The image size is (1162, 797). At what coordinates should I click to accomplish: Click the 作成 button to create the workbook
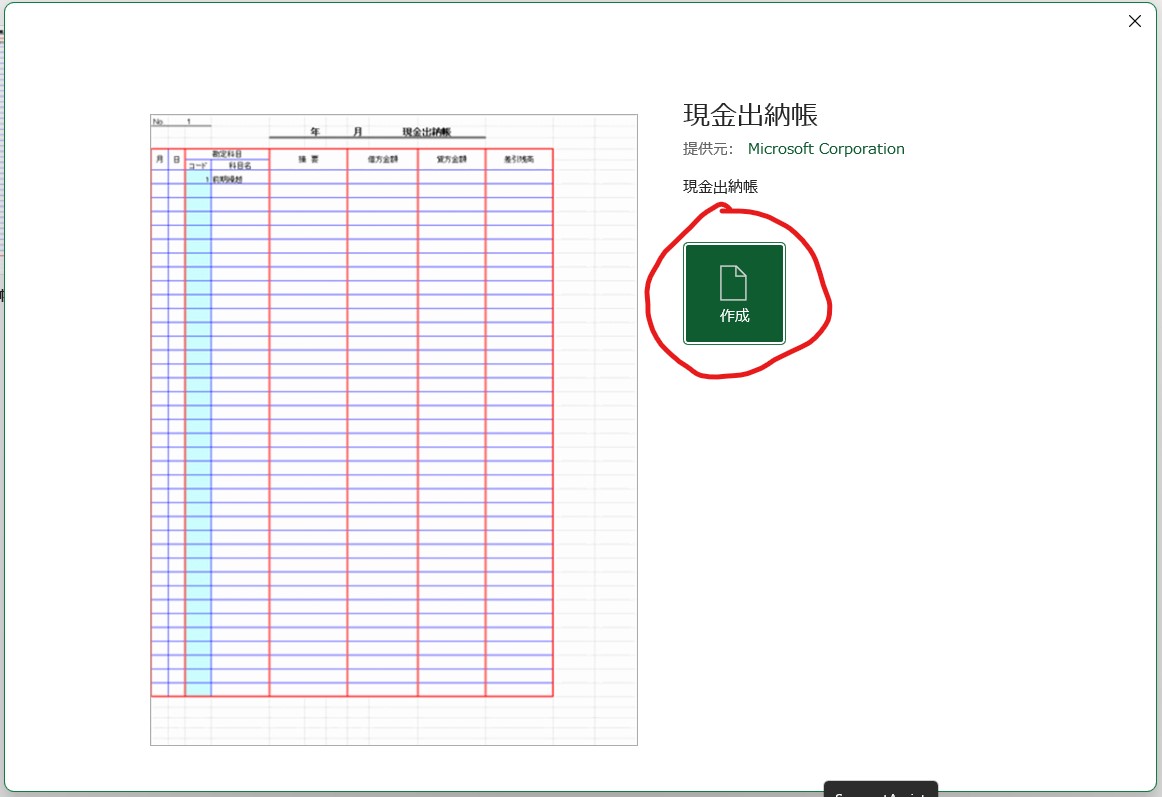[x=734, y=315]
